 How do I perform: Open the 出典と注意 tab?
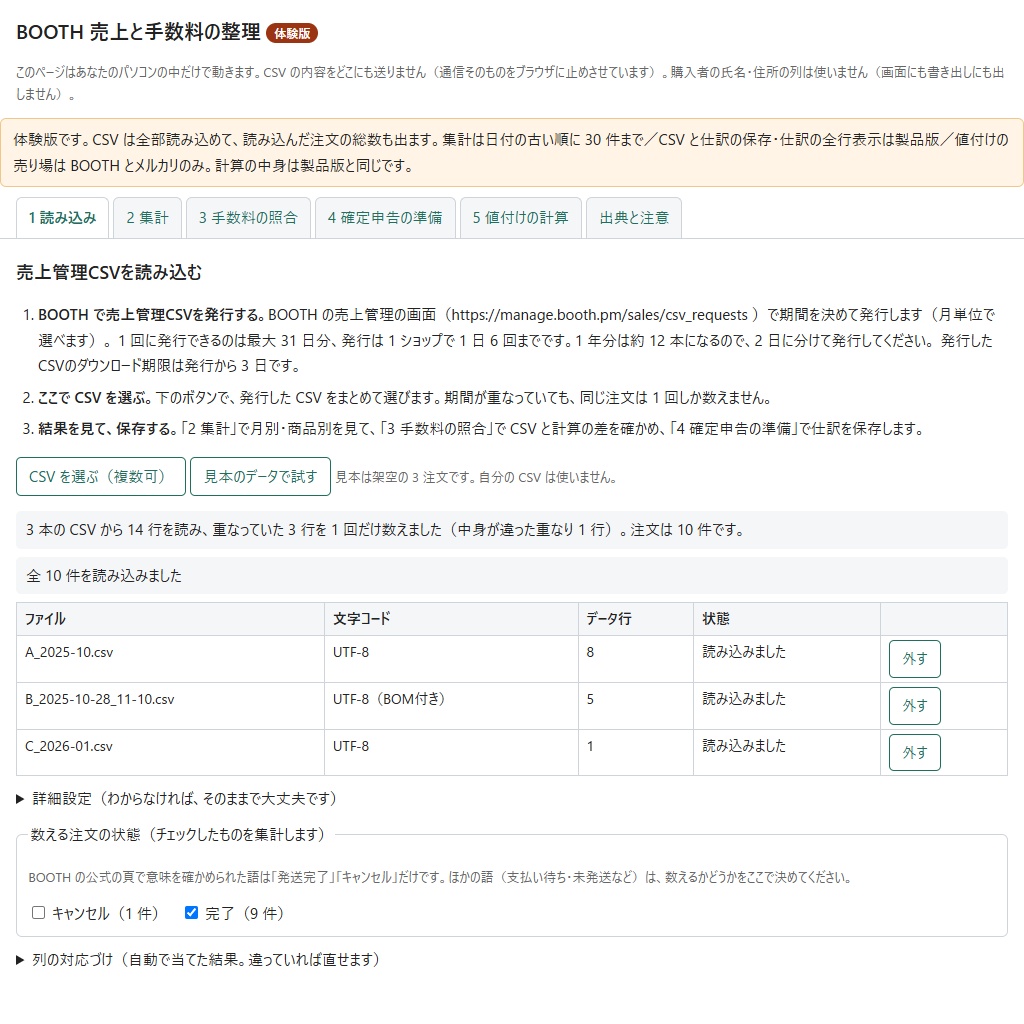(634, 218)
